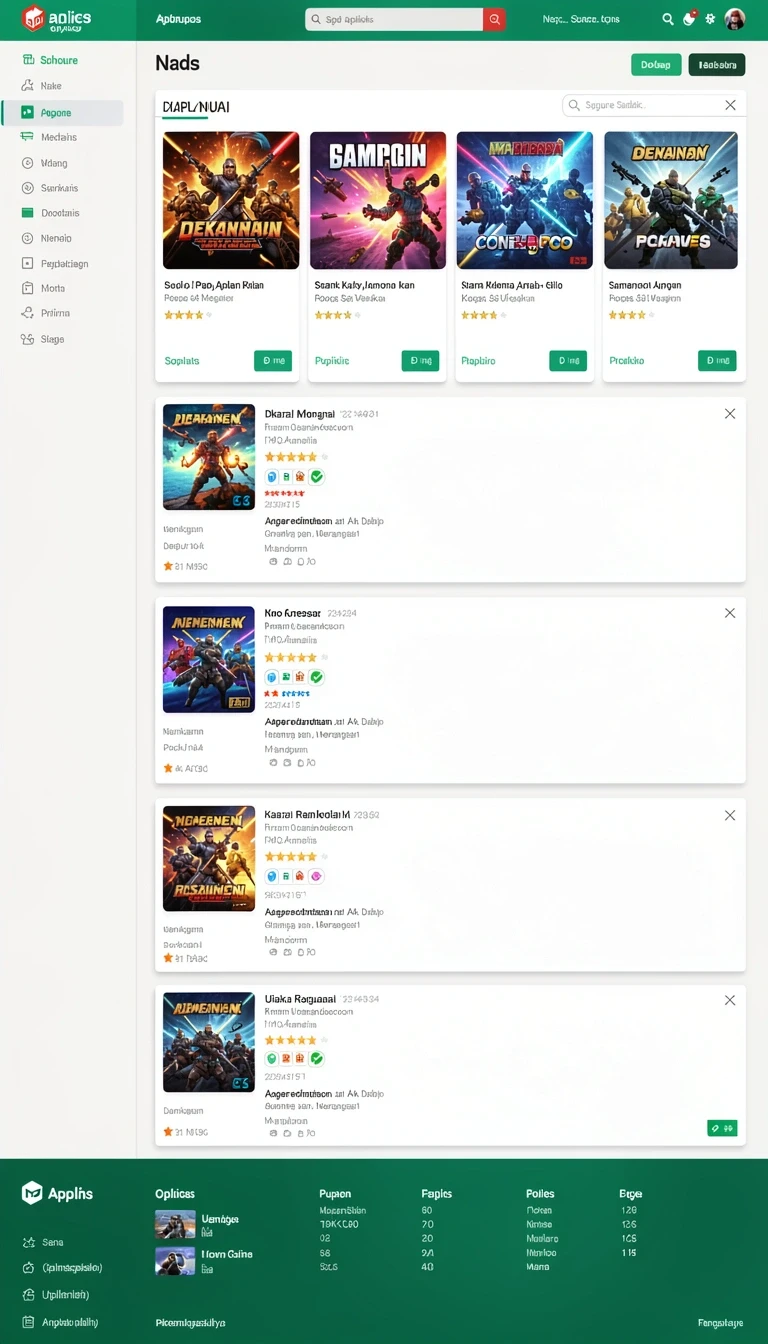
Task: Dismiss the Kaaral Ramkolaln row
Action: coord(730,815)
